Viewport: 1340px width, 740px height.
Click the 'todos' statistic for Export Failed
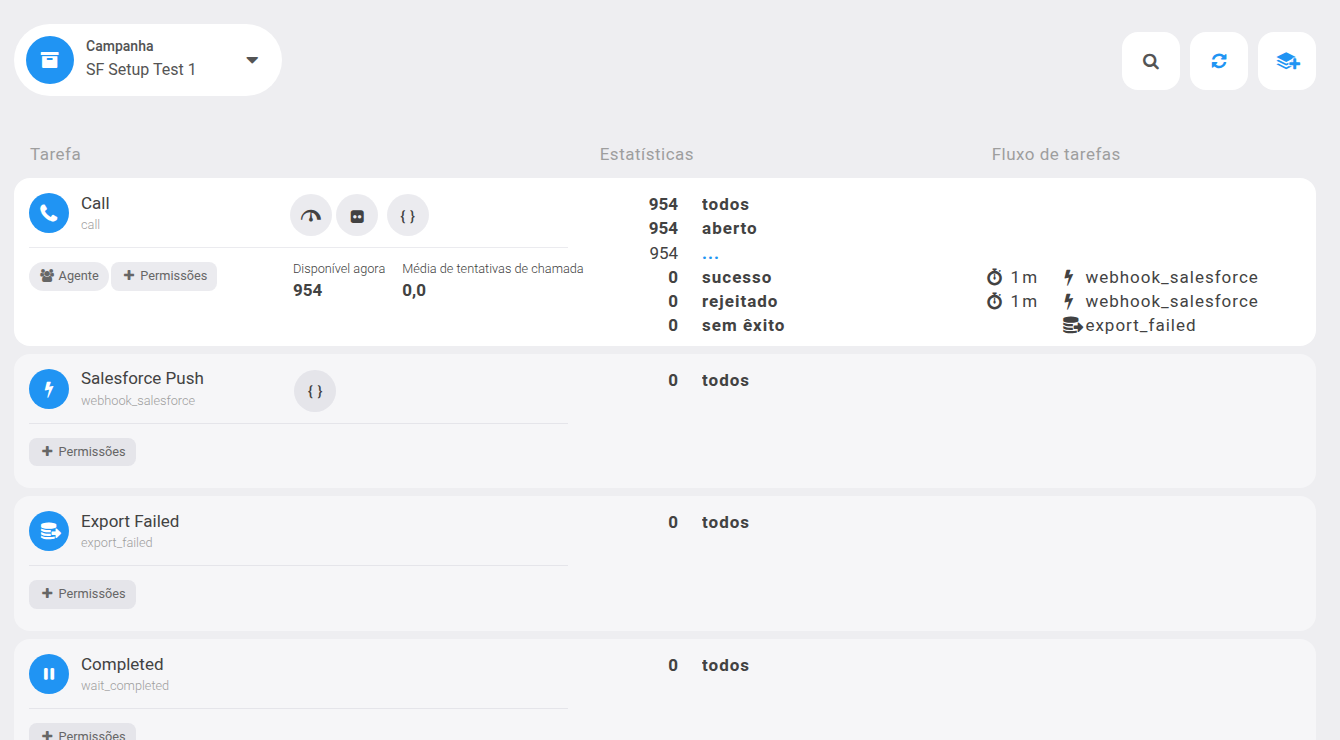pyautogui.click(x=725, y=522)
